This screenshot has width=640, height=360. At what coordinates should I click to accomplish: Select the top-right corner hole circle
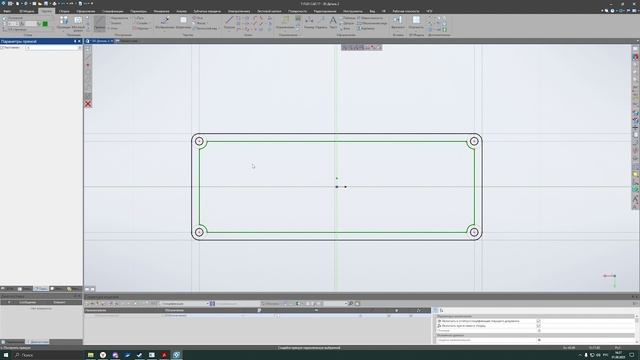(x=474, y=141)
